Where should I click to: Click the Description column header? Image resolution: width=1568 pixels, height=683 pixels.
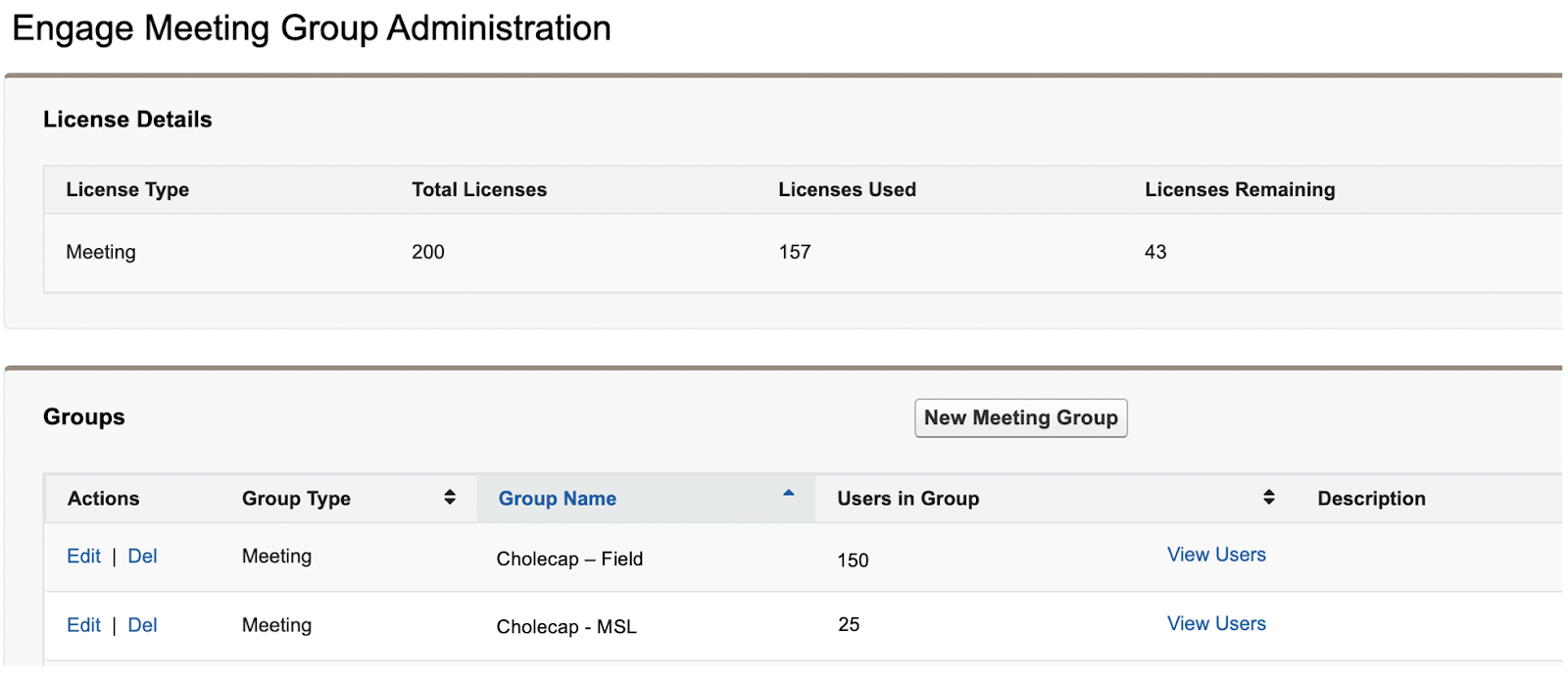click(x=1370, y=499)
